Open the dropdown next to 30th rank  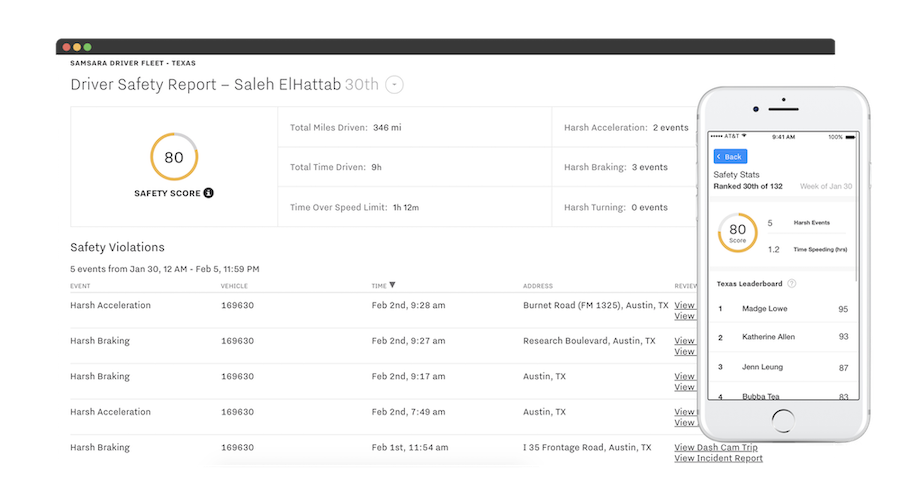coord(394,85)
